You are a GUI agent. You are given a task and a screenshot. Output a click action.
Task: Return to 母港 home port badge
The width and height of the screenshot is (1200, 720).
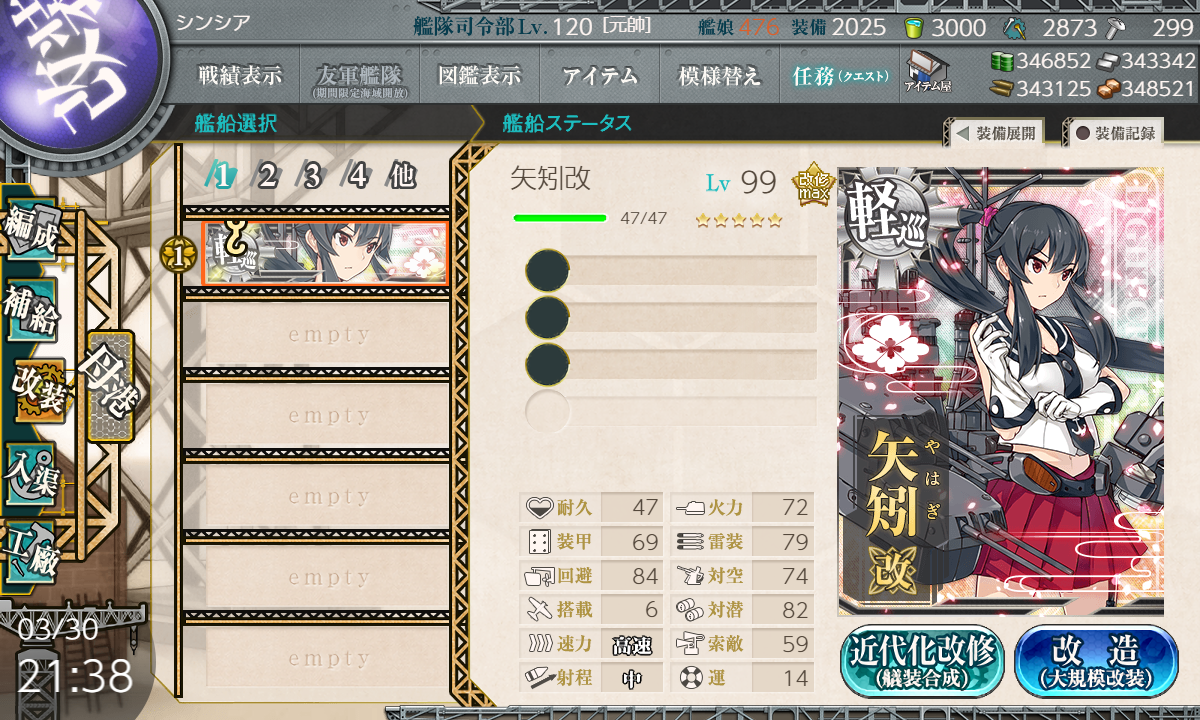[109, 386]
